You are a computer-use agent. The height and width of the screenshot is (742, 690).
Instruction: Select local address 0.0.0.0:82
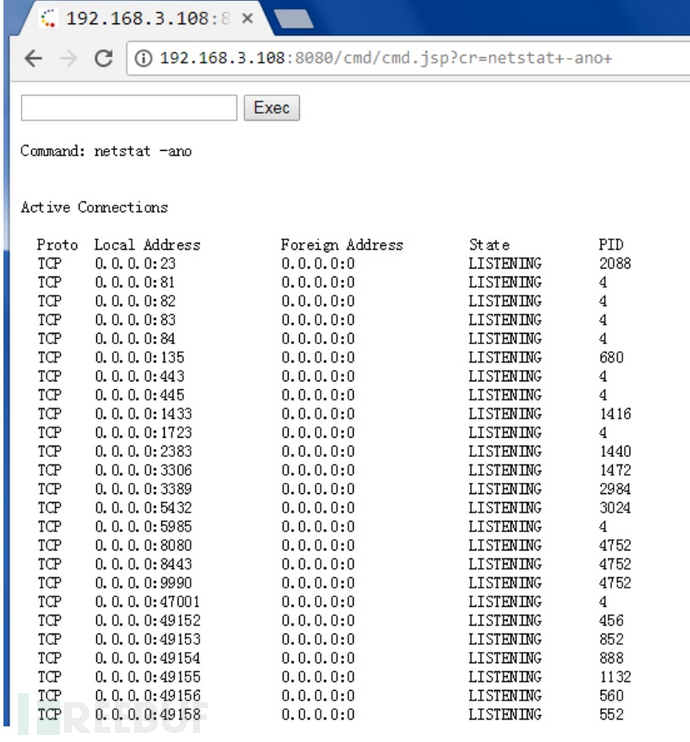pyautogui.click(x=135, y=301)
